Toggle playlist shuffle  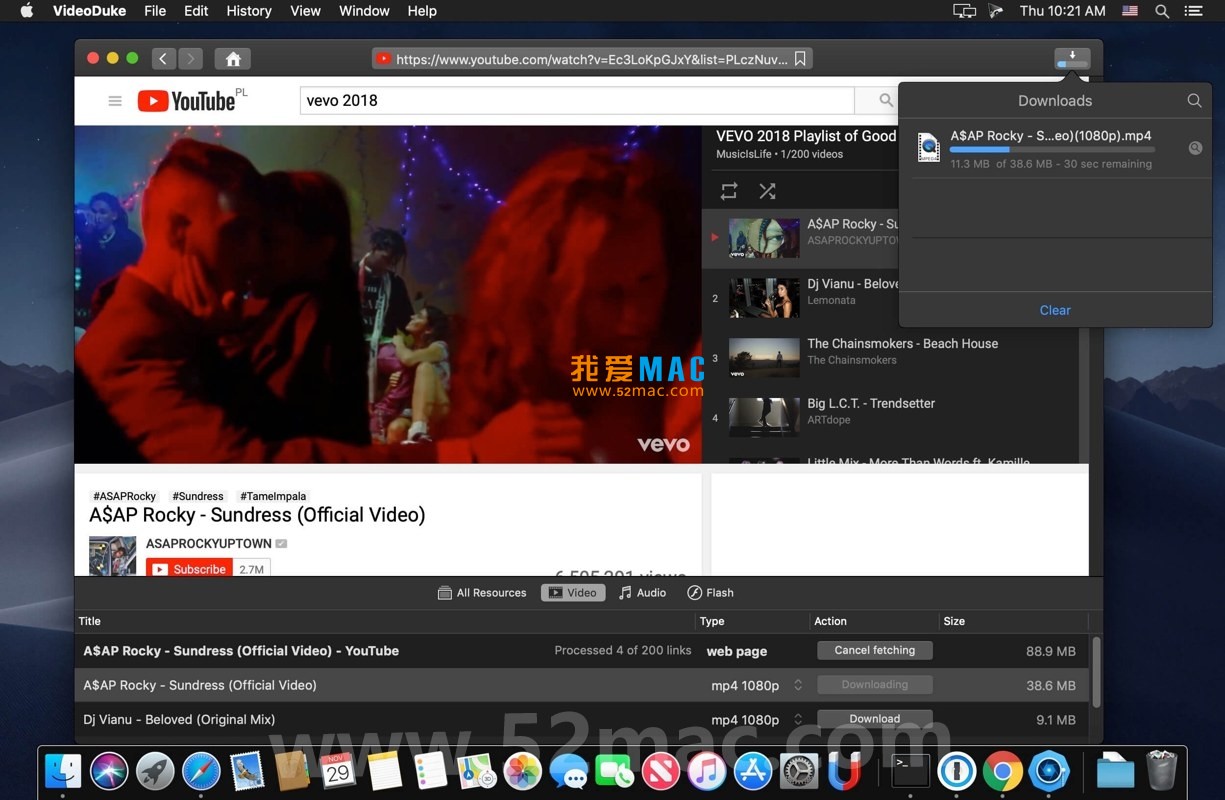coord(767,191)
